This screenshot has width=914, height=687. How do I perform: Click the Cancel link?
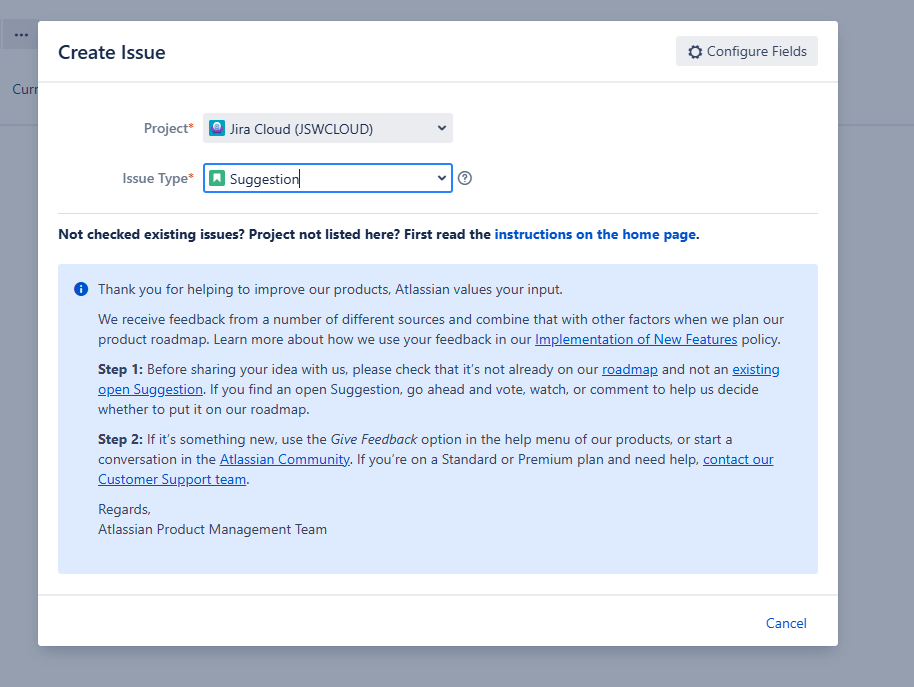pos(786,623)
